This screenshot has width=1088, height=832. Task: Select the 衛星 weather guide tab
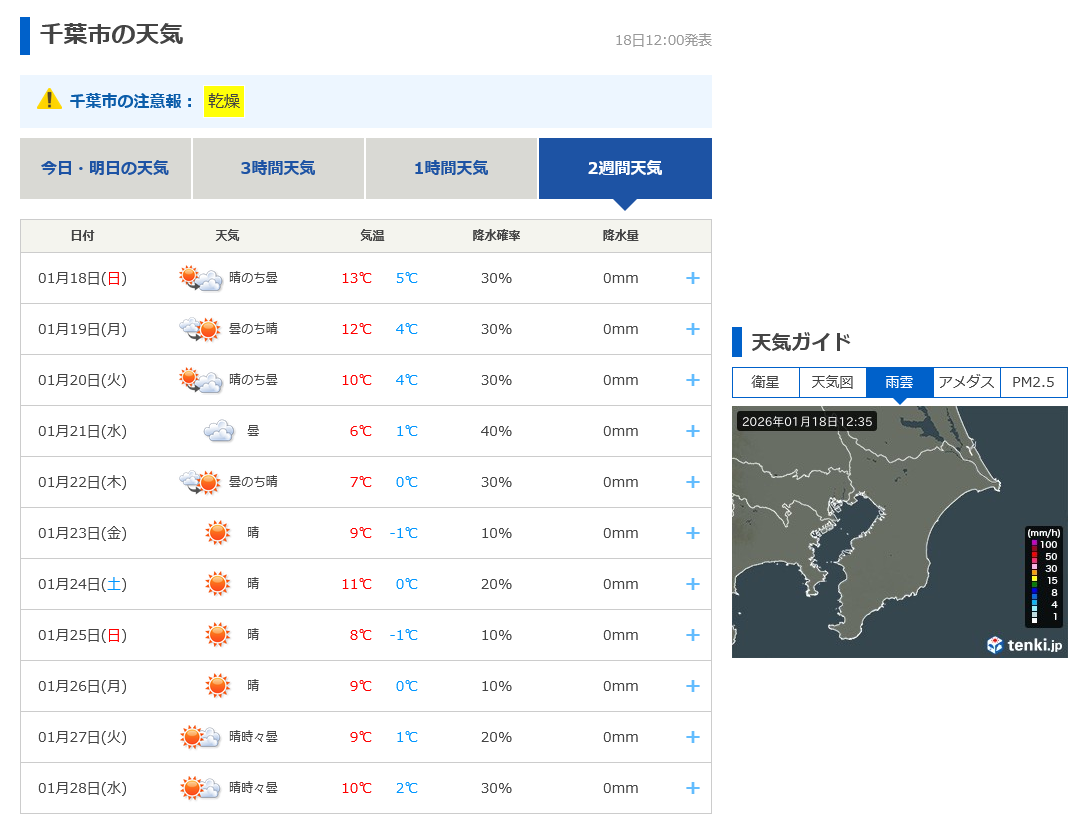coord(765,382)
